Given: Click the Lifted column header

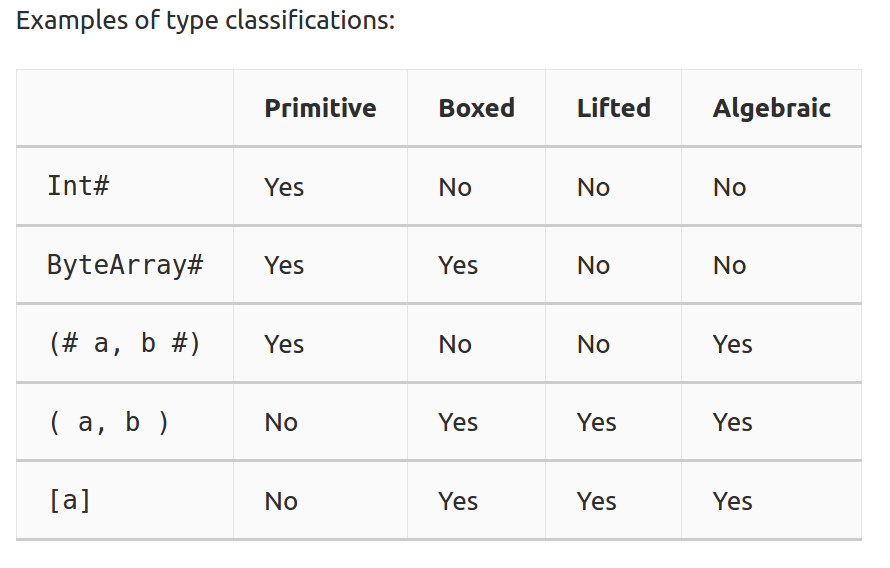Looking at the screenshot, I should pos(614,108).
